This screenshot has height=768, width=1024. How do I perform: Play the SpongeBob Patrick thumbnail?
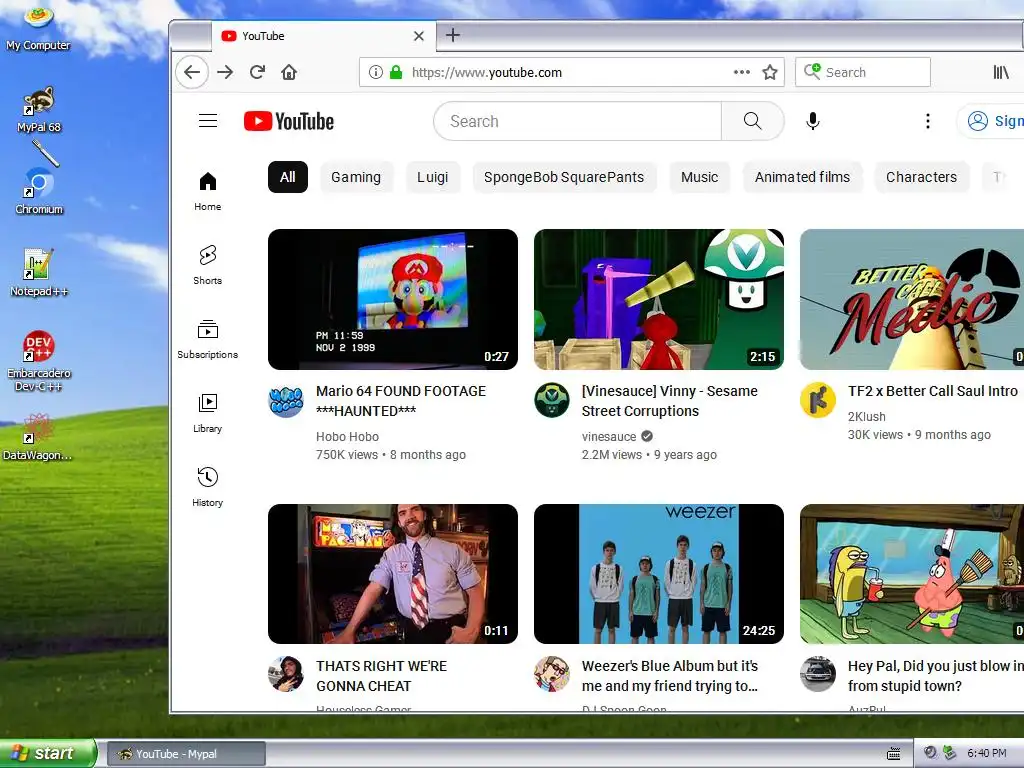912,573
